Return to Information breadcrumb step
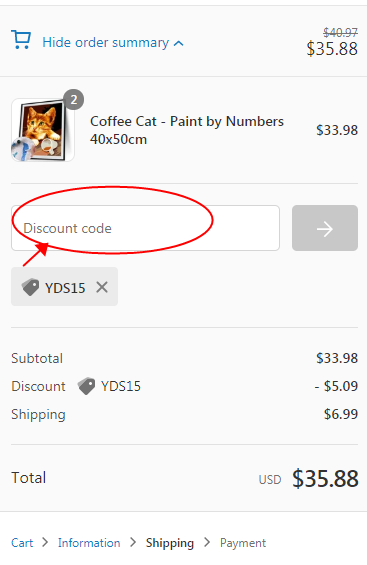Image resolution: width=367 pixels, height=565 pixels. tap(89, 543)
